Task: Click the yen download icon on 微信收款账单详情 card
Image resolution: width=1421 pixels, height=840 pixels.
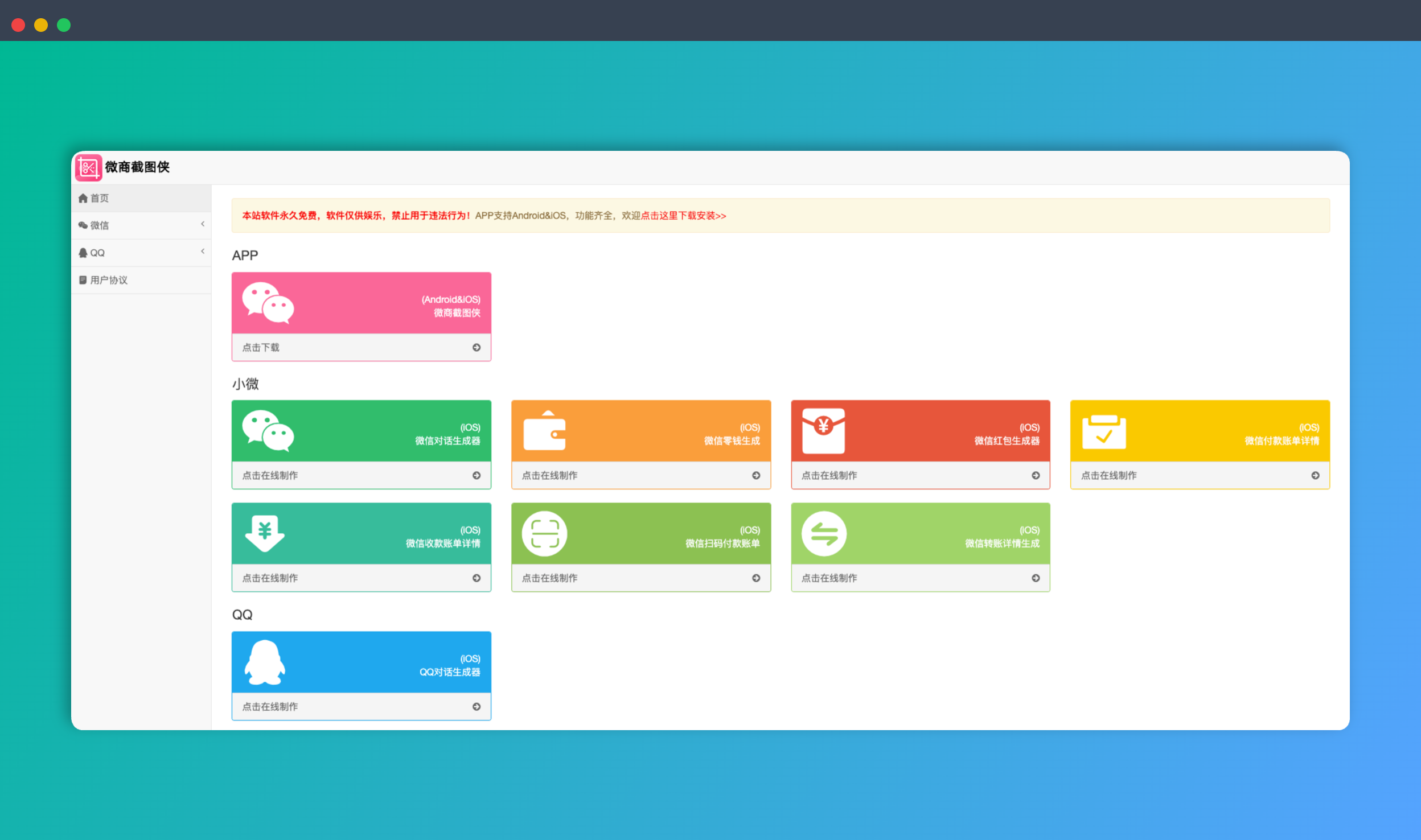Action: pyautogui.click(x=265, y=533)
